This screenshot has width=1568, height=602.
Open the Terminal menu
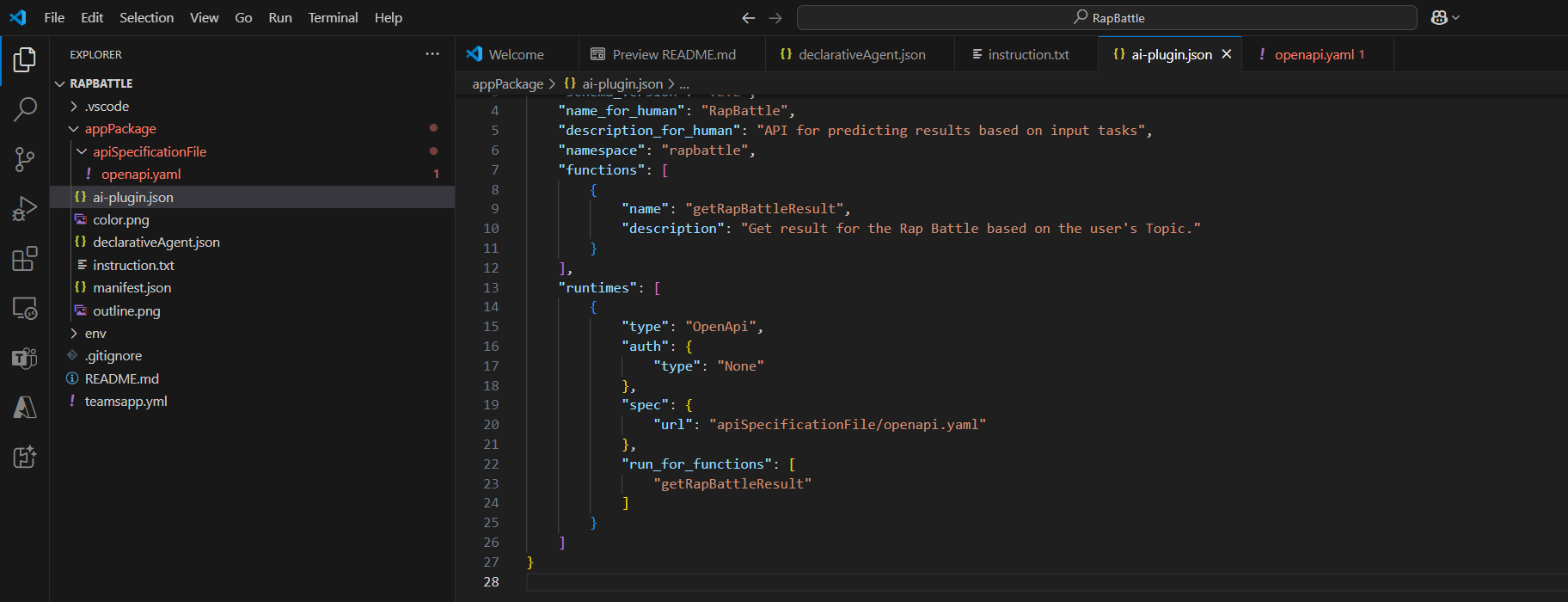(333, 17)
